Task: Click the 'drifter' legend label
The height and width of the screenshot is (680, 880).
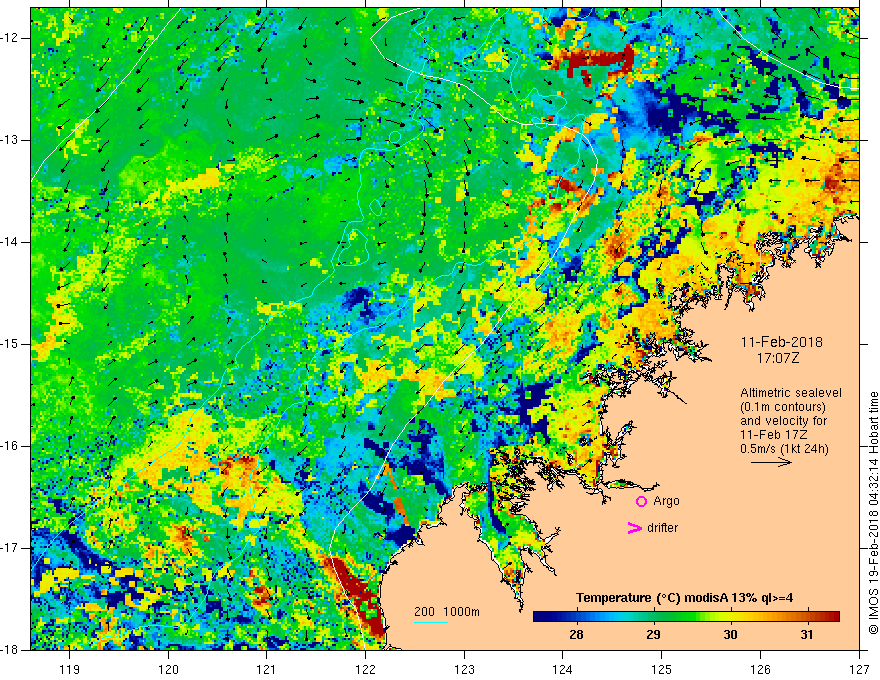Action: 662,528
